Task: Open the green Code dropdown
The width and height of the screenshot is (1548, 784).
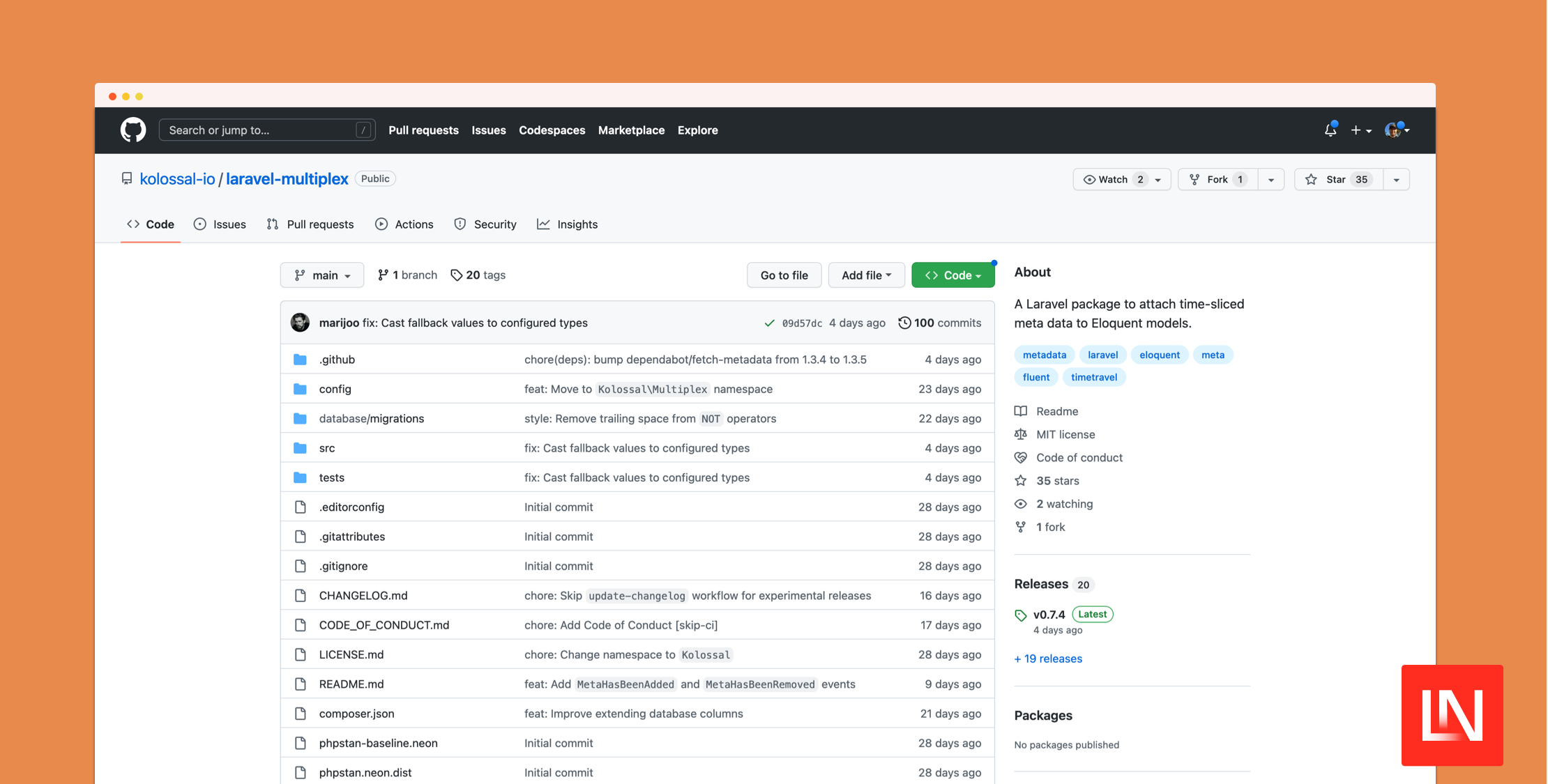Action: tap(953, 275)
